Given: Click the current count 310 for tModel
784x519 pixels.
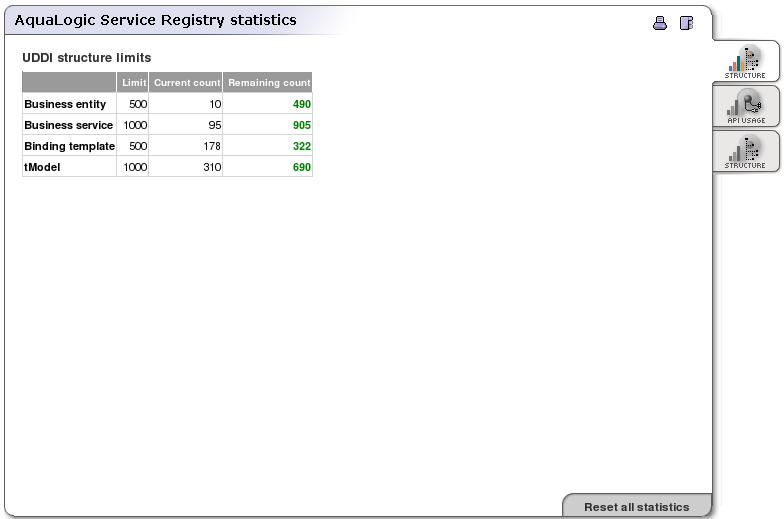Looking at the screenshot, I should click(x=212, y=167).
